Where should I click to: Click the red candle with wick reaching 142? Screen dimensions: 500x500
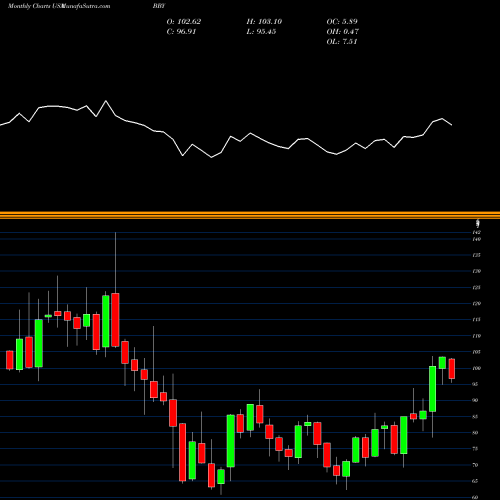115,320
